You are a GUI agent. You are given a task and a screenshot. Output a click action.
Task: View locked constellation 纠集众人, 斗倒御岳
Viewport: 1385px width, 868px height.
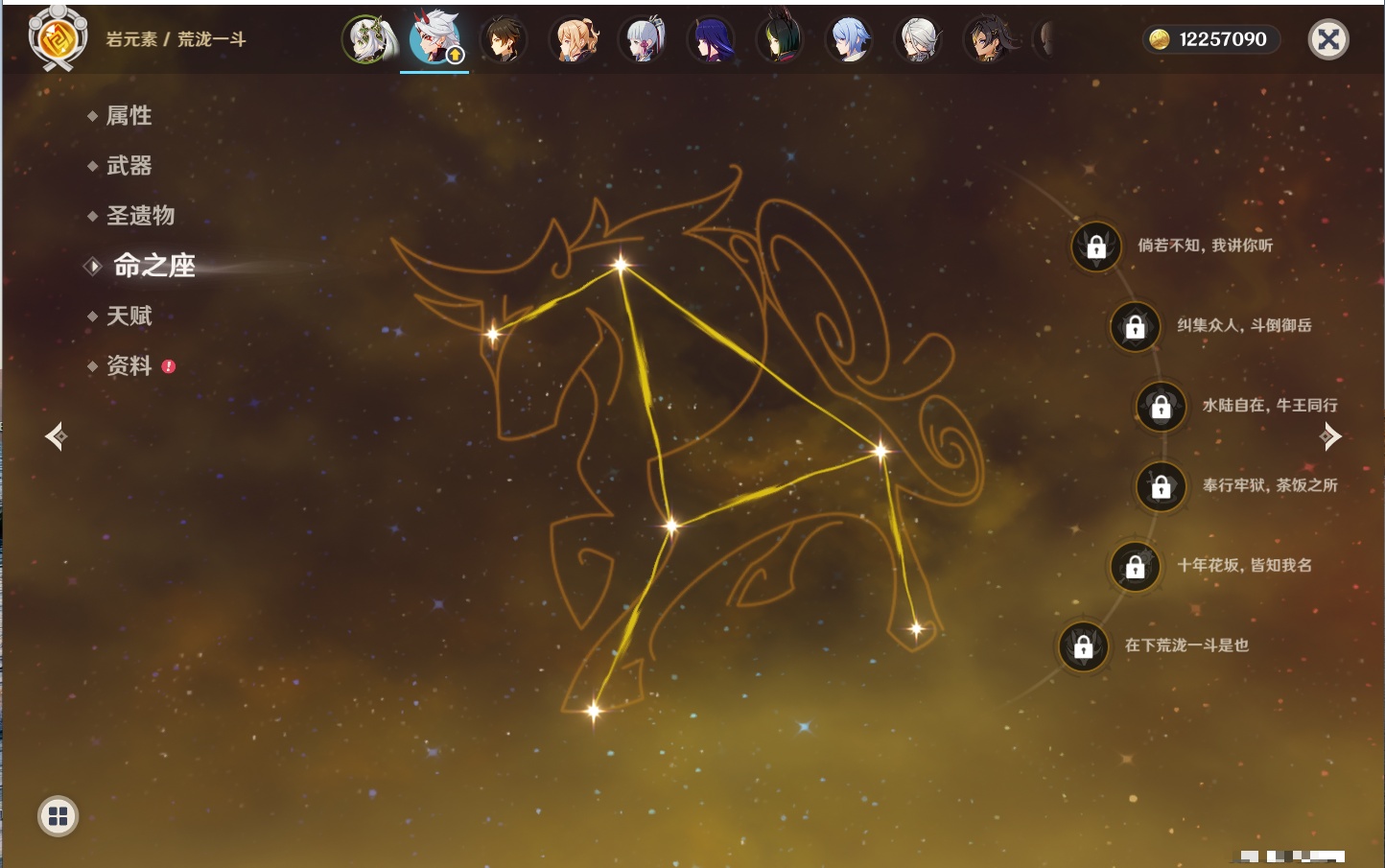pos(1135,326)
